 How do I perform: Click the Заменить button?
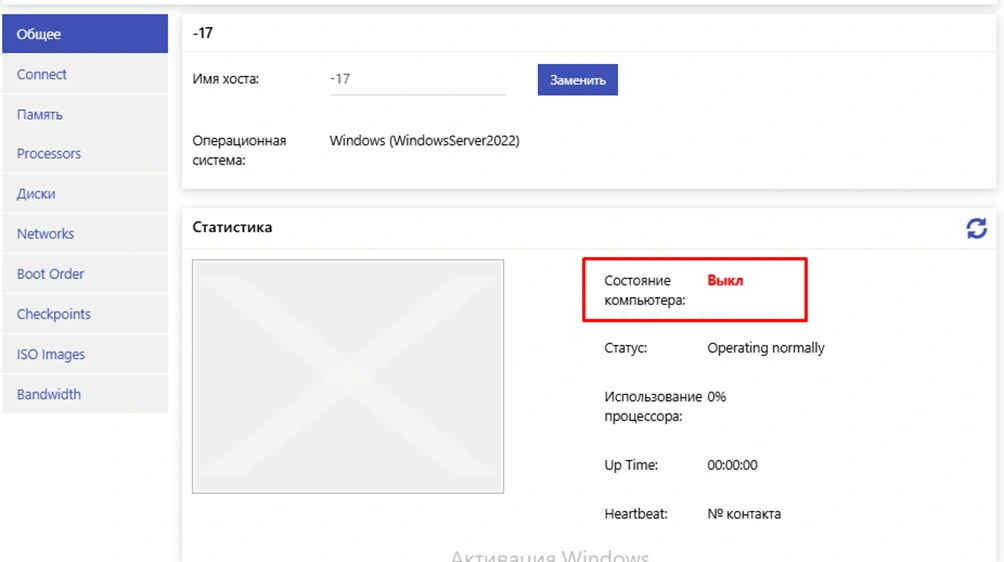(x=578, y=80)
